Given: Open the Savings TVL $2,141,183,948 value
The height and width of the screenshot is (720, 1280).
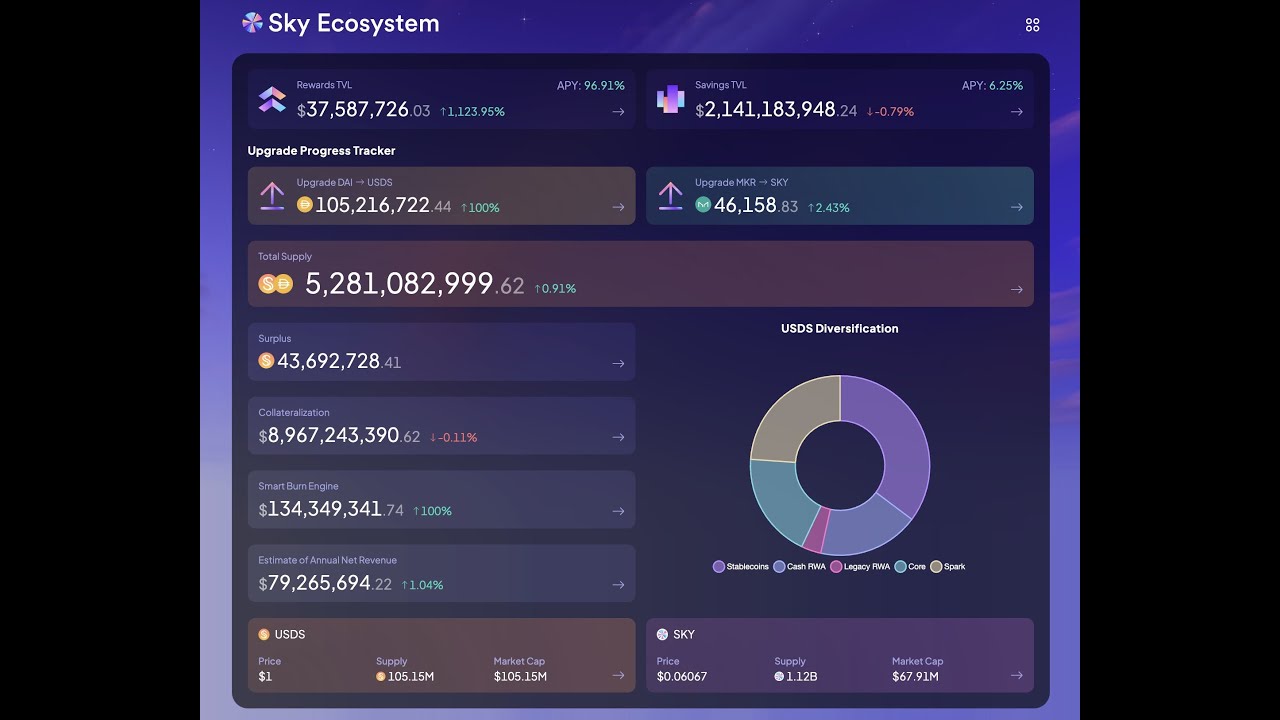Looking at the screenshot, I should (776, 110).
